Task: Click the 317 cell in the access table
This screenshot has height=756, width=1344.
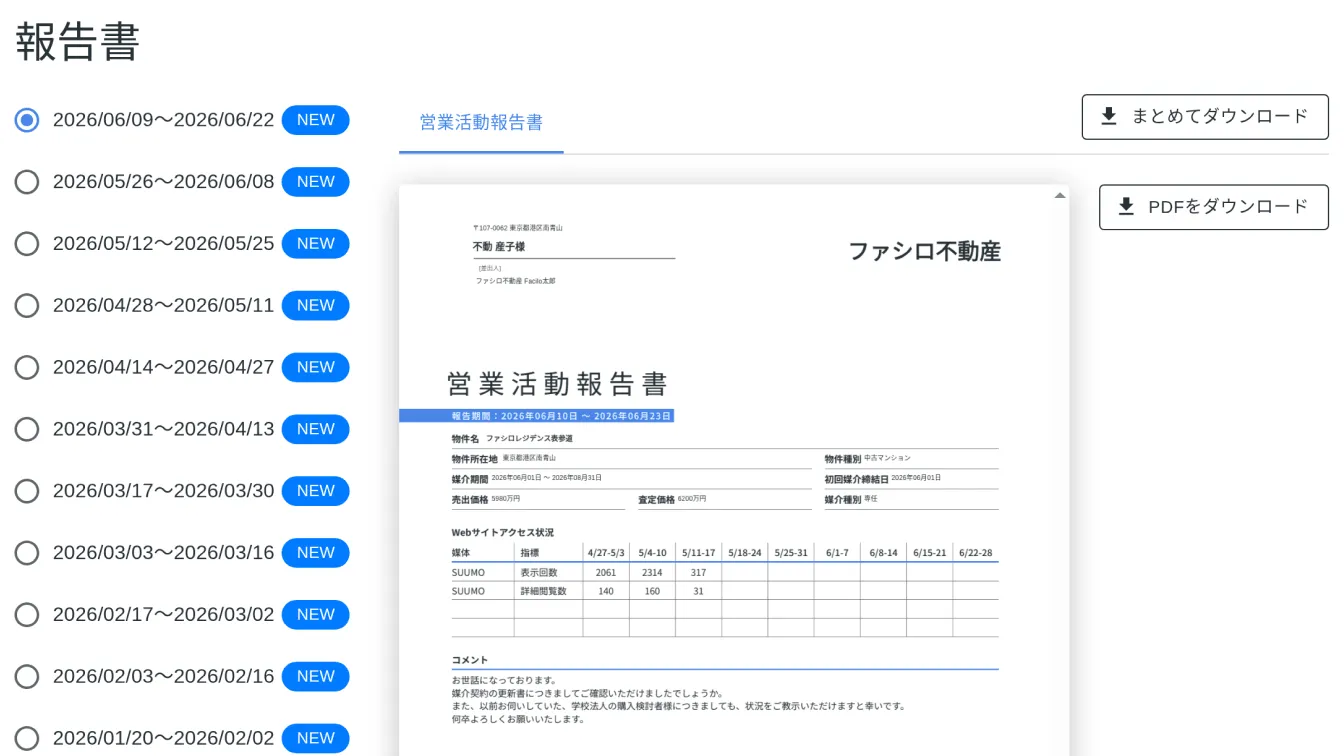Action: pos(698,573)
